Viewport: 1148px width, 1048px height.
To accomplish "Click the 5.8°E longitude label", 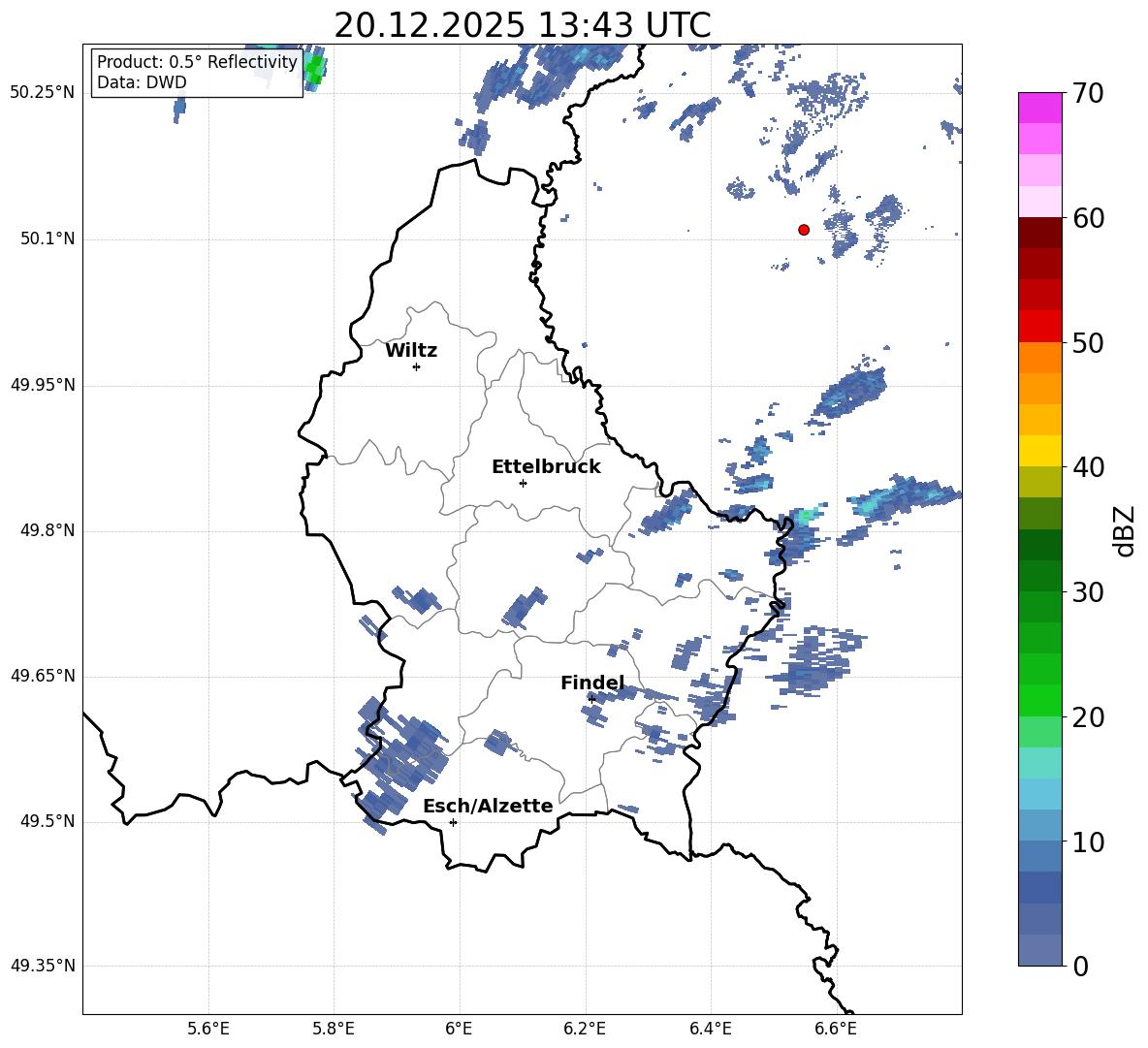I will point(334,1029).
